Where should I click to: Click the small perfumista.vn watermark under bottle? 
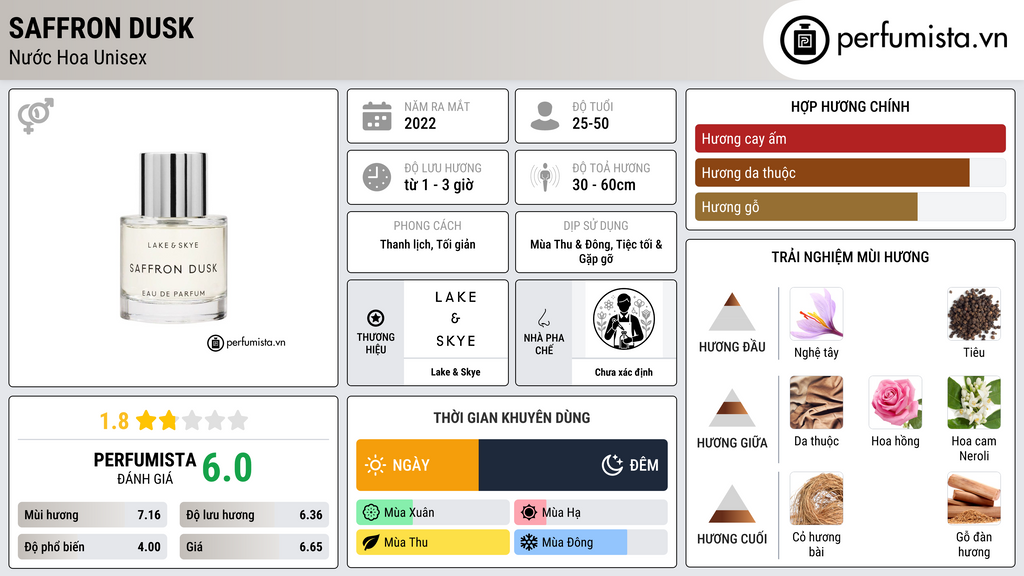[246, 342]
